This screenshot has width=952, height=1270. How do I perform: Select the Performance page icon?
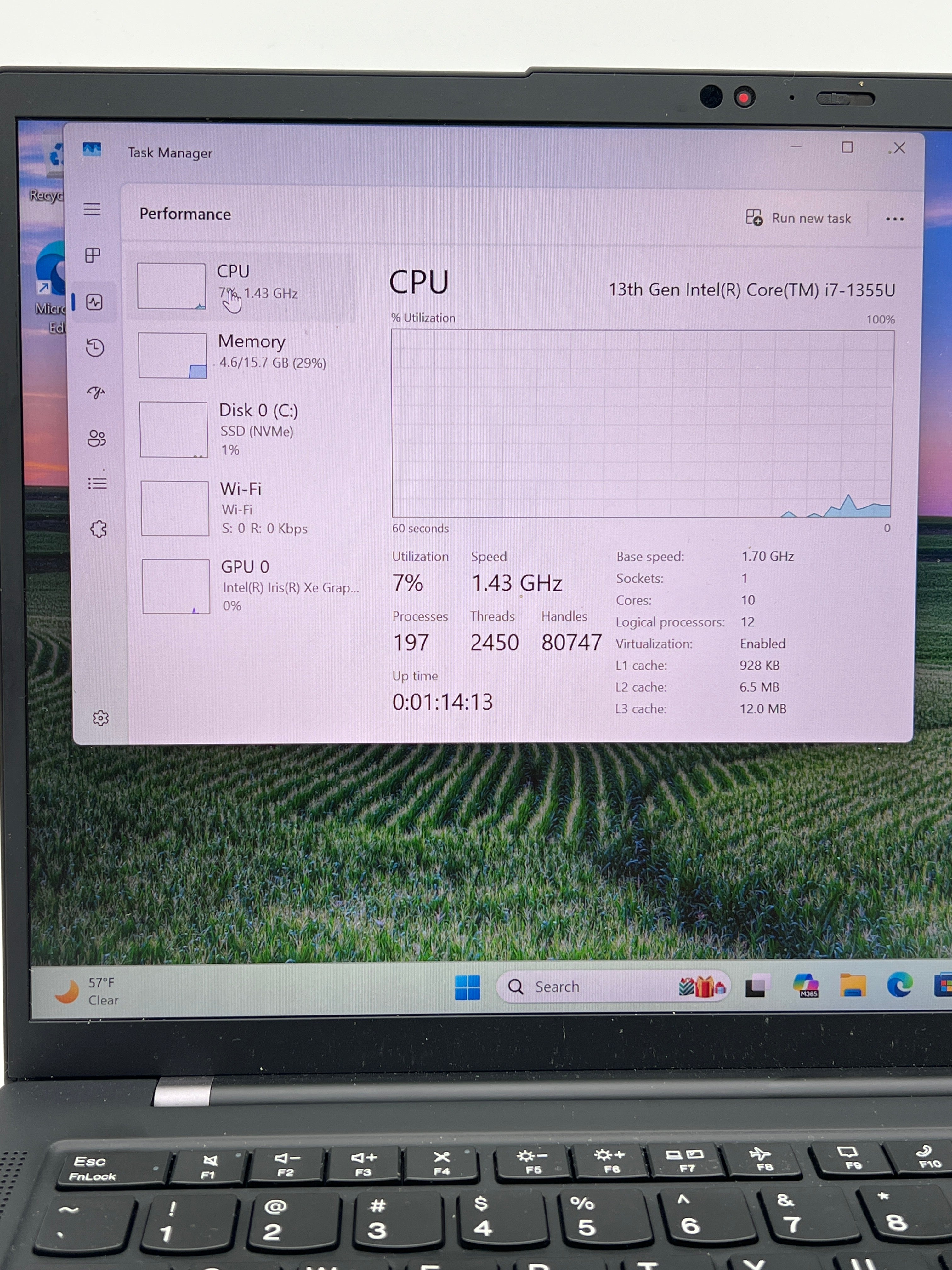pos(94,302)
